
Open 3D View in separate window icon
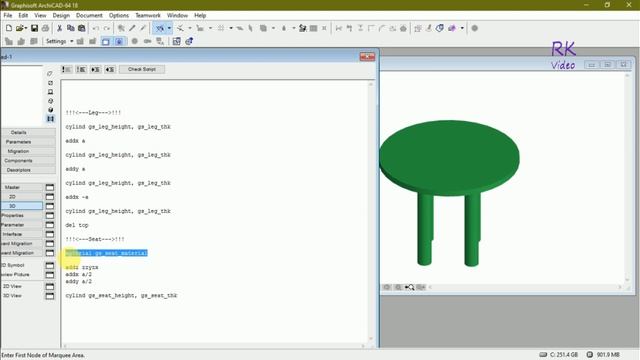click(49, 296)
